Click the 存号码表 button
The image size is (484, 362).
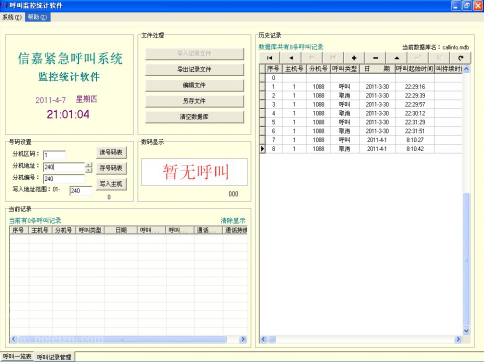point(111,168)
